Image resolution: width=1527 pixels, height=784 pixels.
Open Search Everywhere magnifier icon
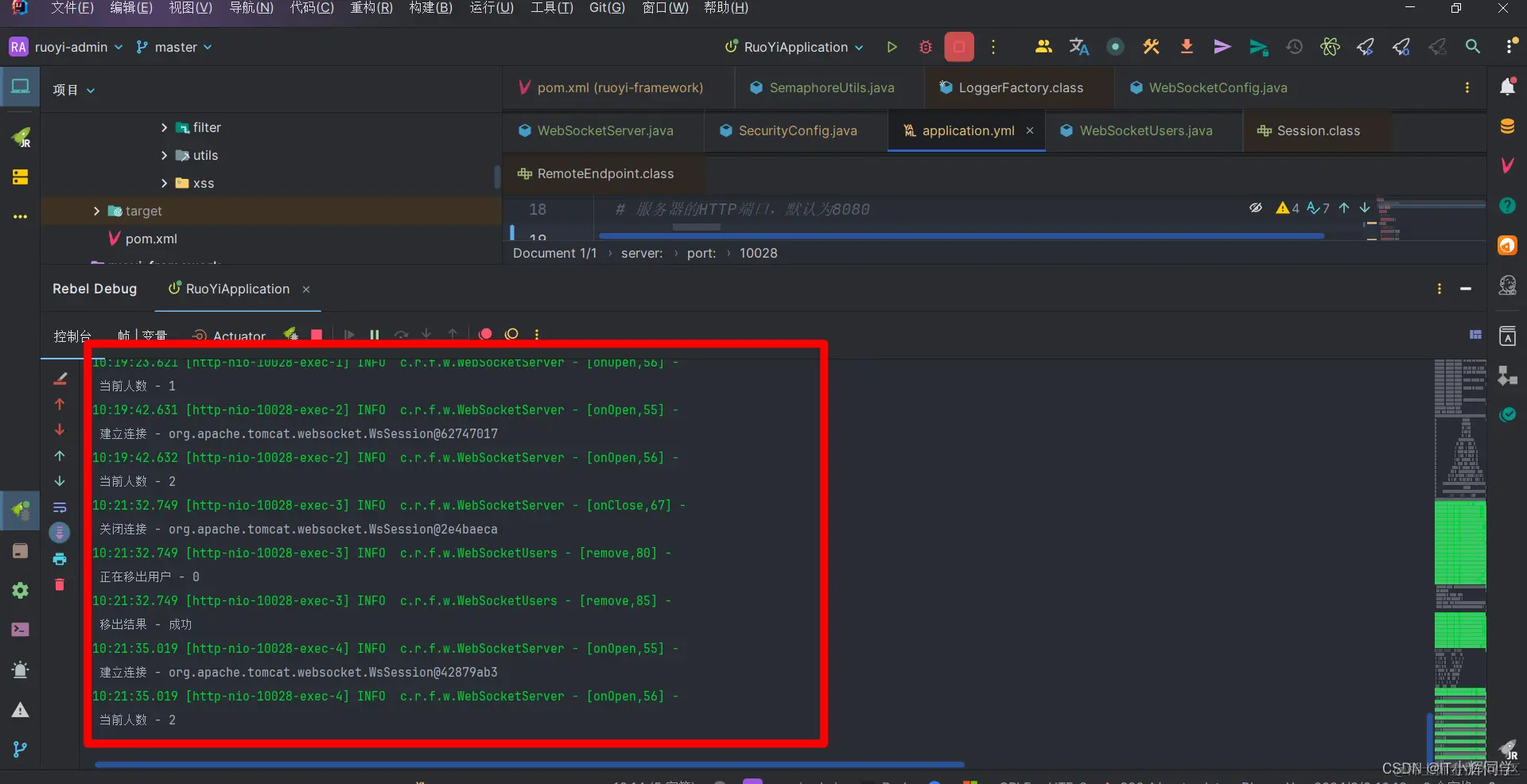tap(1473, 47)
